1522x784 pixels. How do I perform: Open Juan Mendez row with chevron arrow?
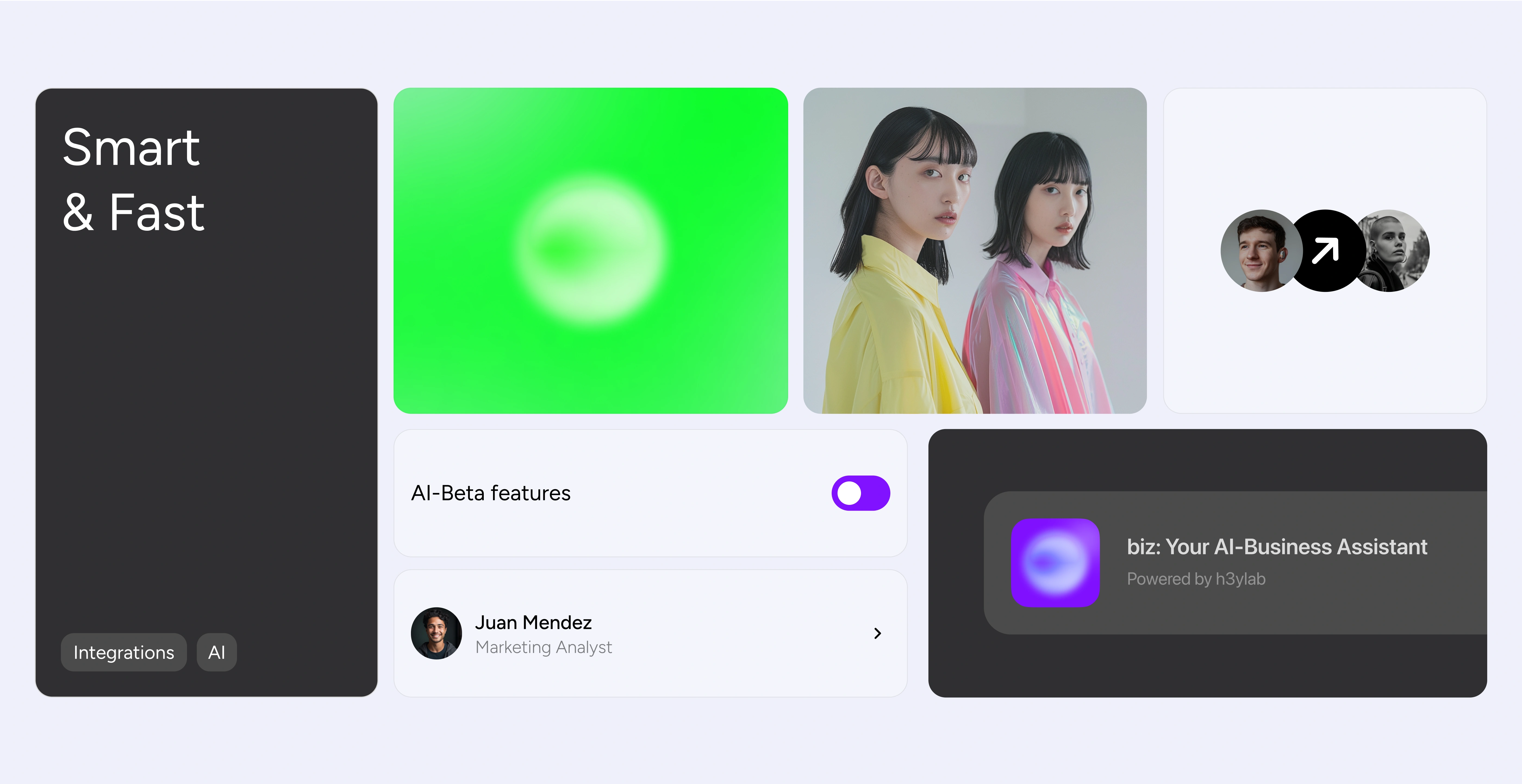point(877,633)
